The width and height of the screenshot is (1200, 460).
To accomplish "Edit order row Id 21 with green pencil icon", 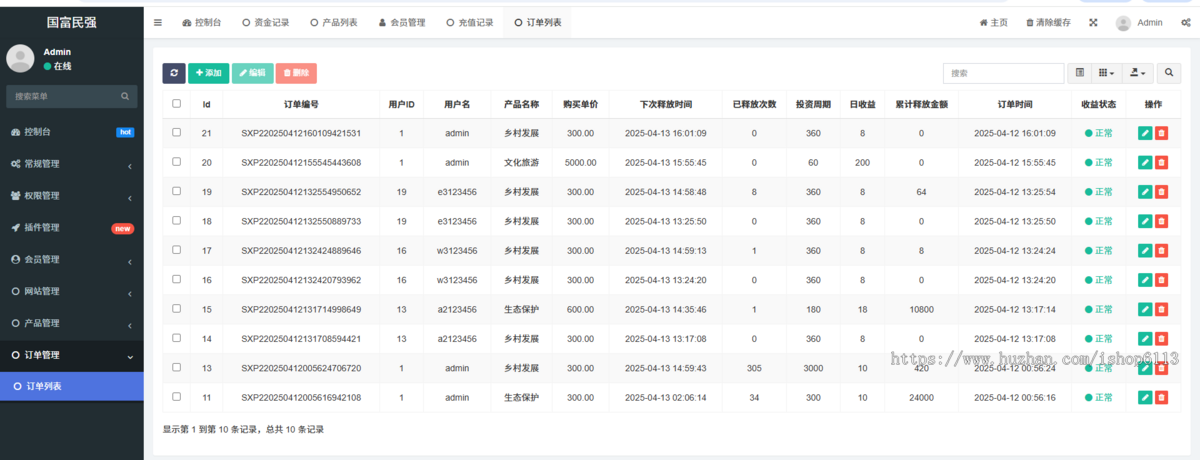I will point(1144,133).
